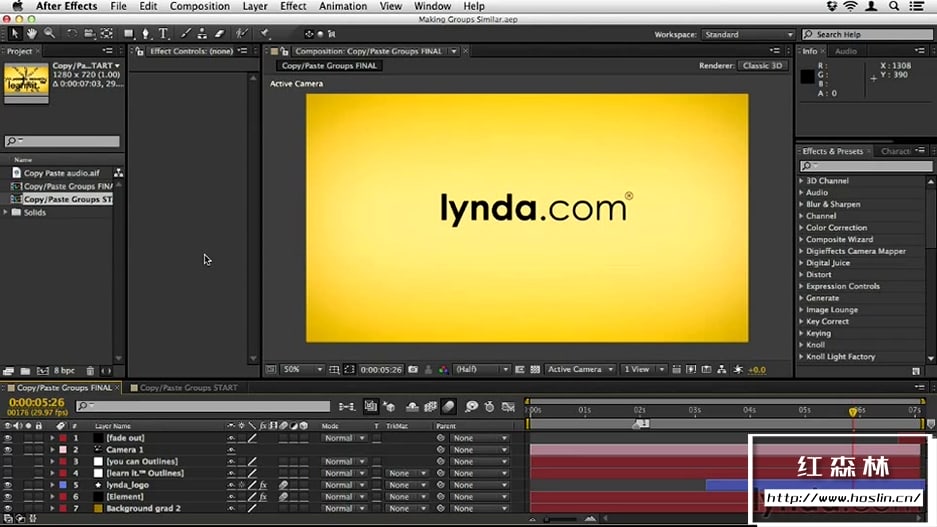This screenshot has height=527, width=937.
Task: Open the 50% magnification dropdown
Action: tap(302, 370)
